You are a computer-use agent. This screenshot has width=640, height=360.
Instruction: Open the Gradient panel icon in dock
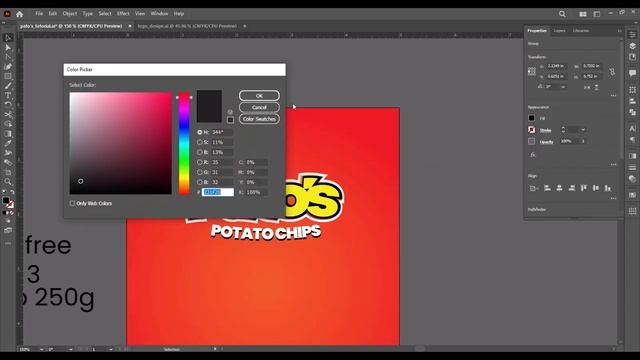(x=632, y=156)
